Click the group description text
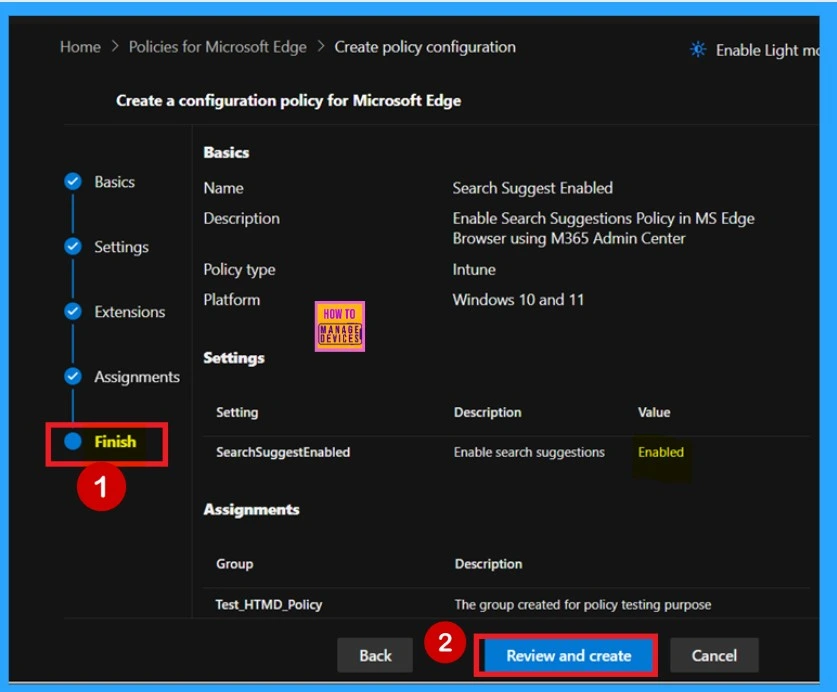This screenshot has width=837, height=692. tap(583, 604)
